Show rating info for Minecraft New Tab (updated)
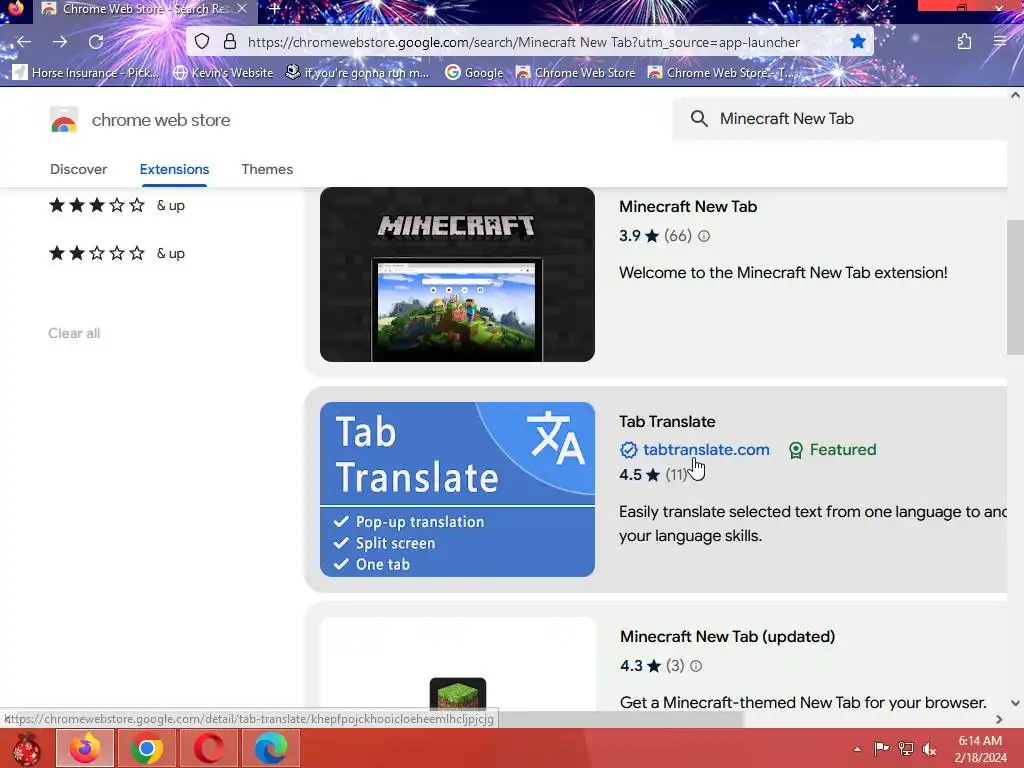 pyautogui.click(x=696, y=665)
